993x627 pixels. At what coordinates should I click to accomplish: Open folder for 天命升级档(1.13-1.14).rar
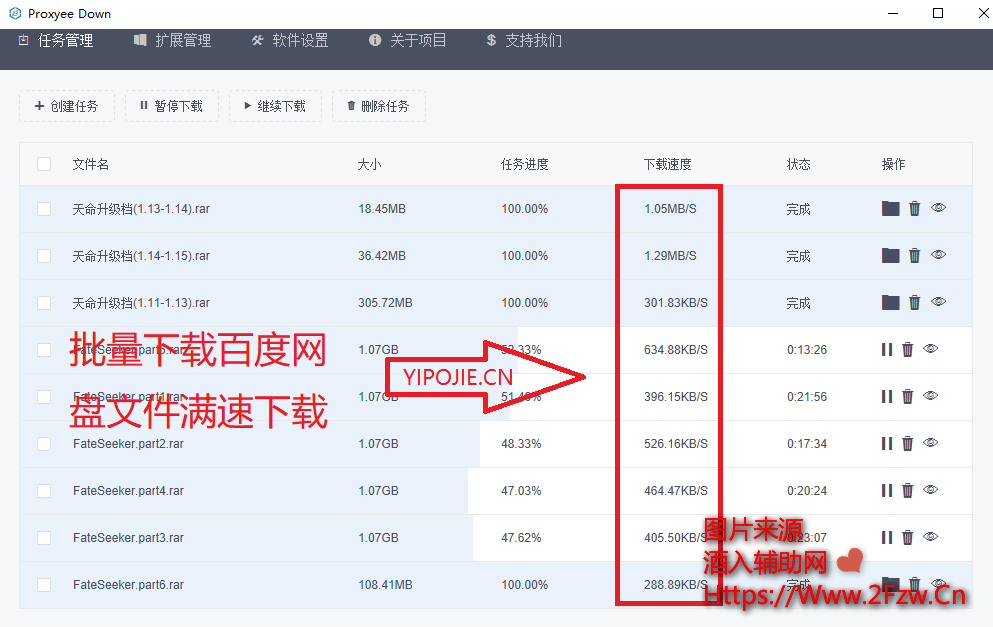[x=890, y=208]
